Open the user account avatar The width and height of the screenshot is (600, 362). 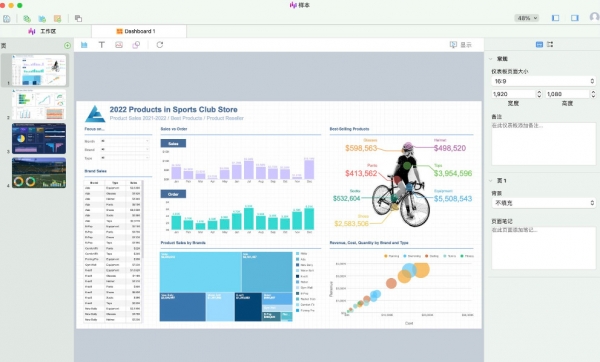pos(595,17)
